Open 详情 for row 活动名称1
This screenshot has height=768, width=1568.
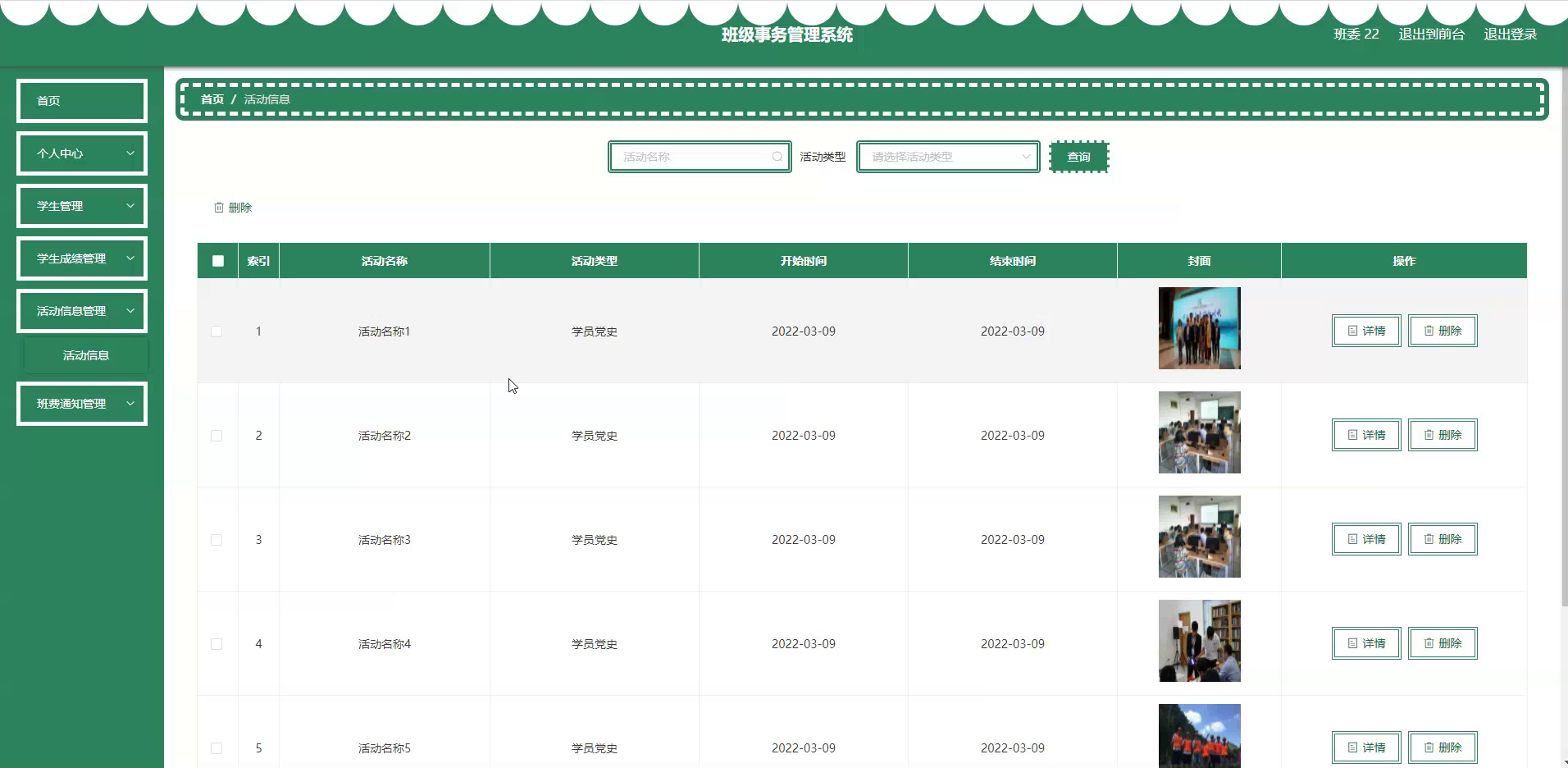pos(1366,331)
